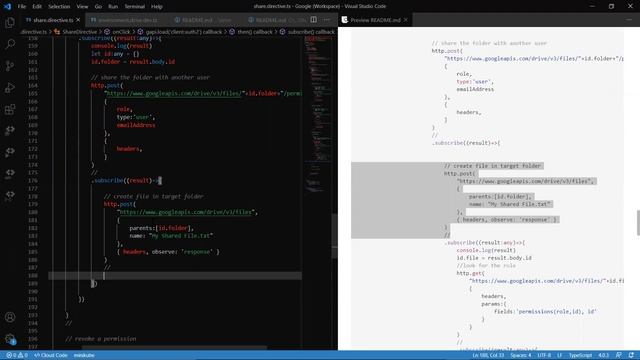Change the LF end of line sequence
Viewport: 640px width, 360px height.
click(x=560, y=355)
